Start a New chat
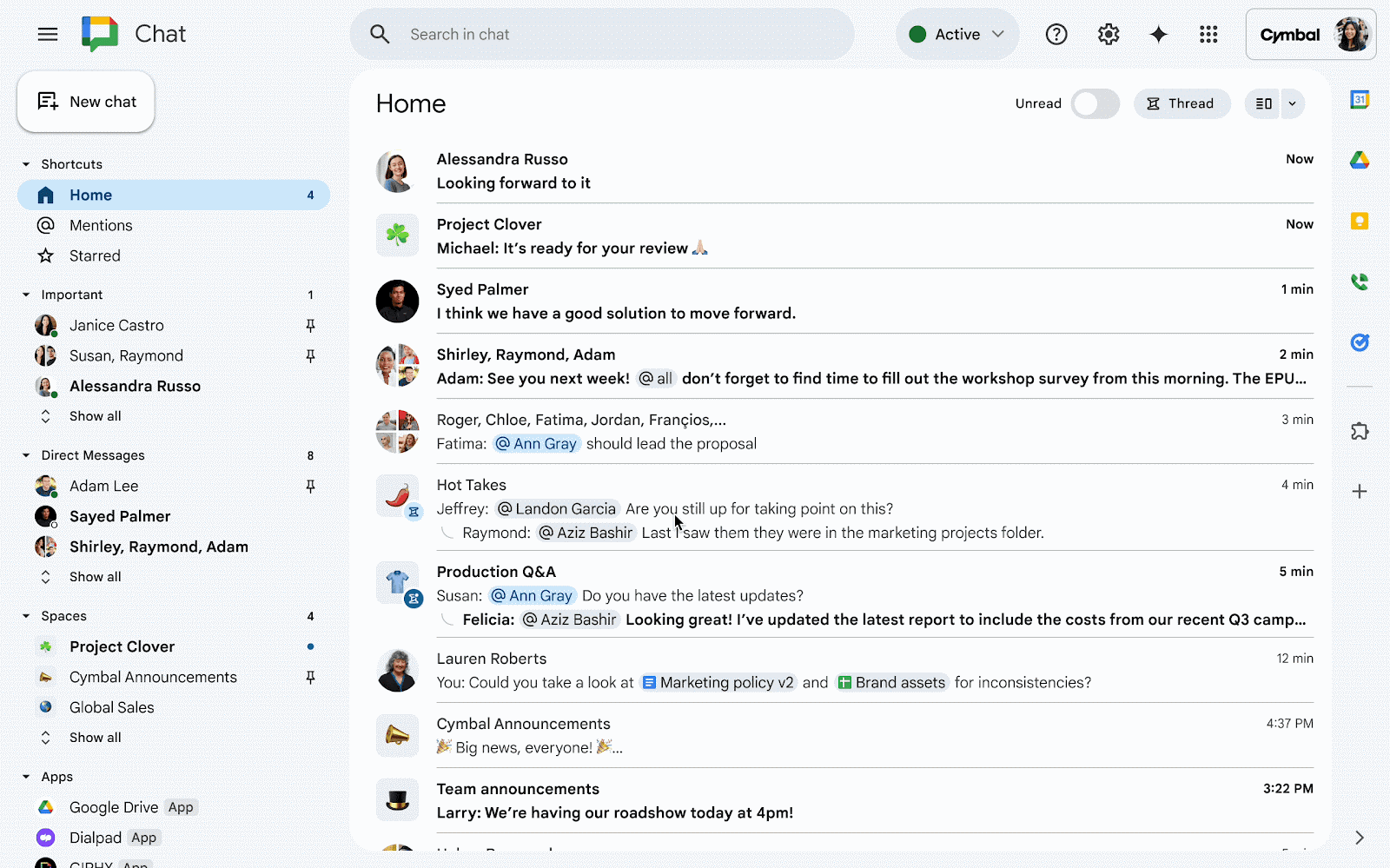1390x868 pixels. pyautogui.click(x=86, y=102)
